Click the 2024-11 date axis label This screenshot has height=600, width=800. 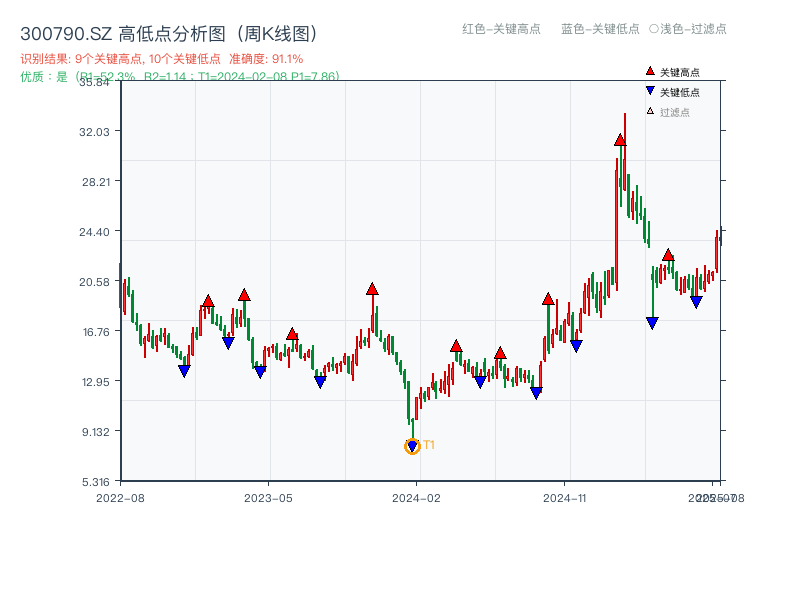tap(565, 498)
